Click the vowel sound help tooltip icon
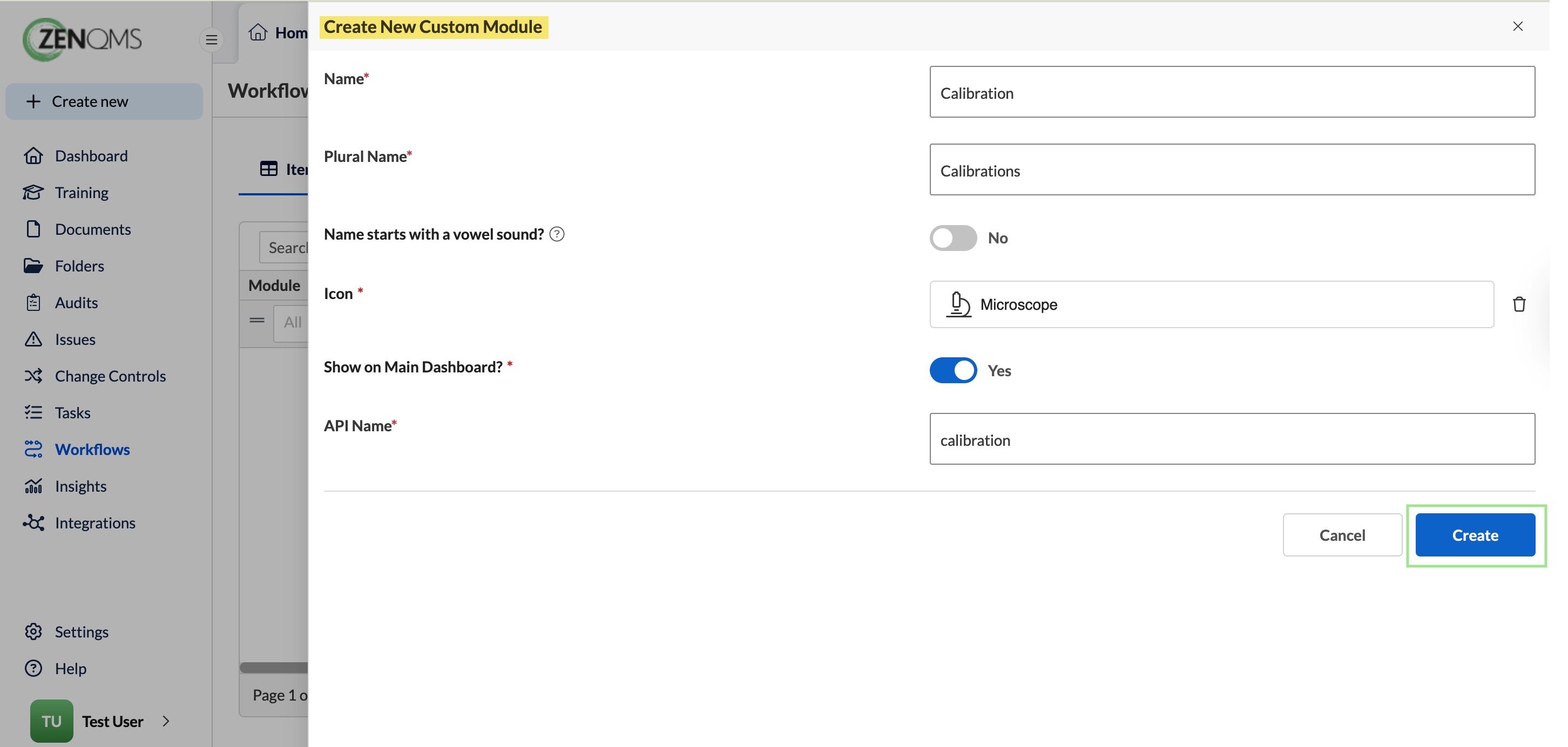Image resolution: width=1568 pixels, height=747 pixels. click(x=556, y=234)
